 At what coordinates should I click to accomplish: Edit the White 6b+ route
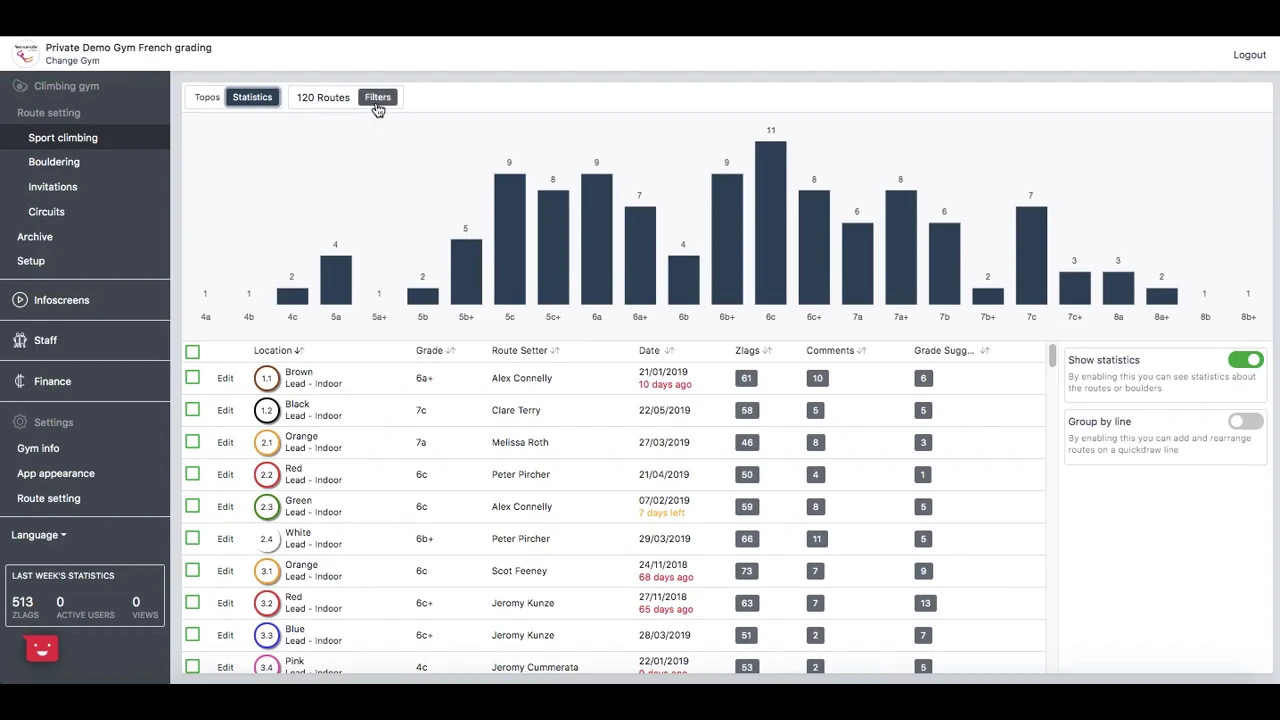(x=225, y=539)
